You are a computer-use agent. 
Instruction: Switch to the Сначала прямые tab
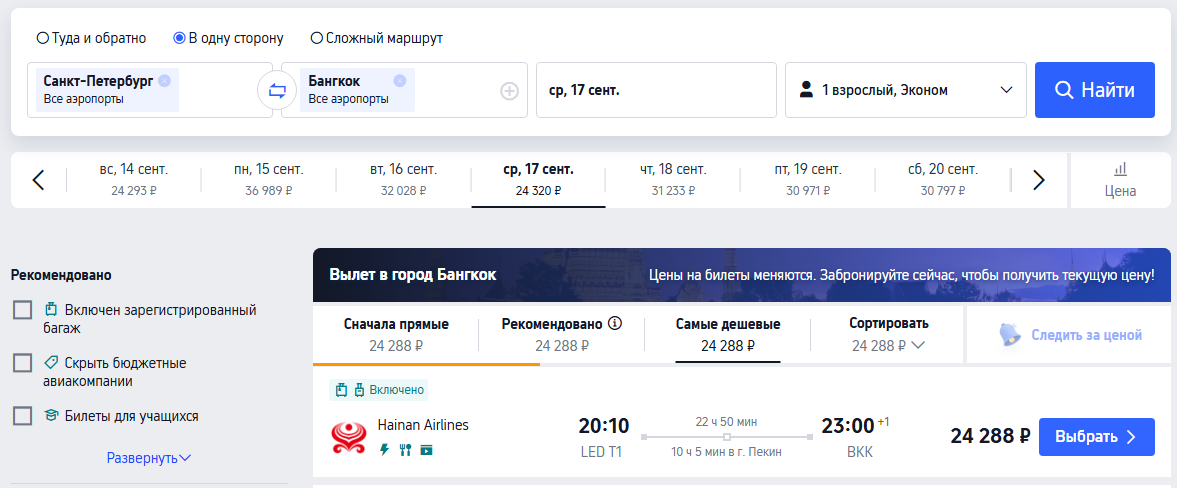click(x=396, y=335)
